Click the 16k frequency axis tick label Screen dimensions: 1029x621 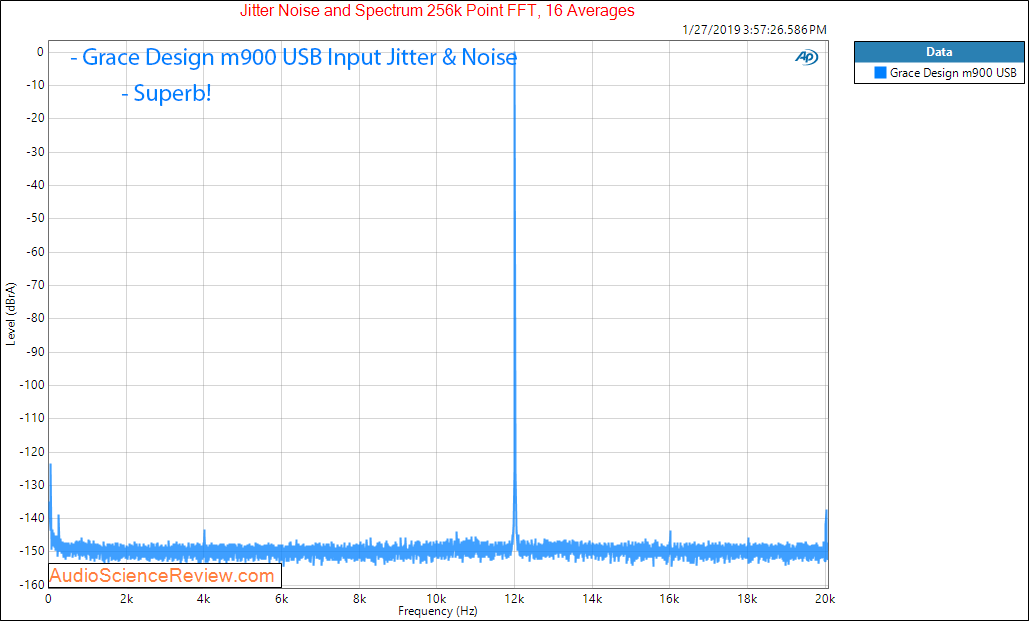click(x=669, y=599)
